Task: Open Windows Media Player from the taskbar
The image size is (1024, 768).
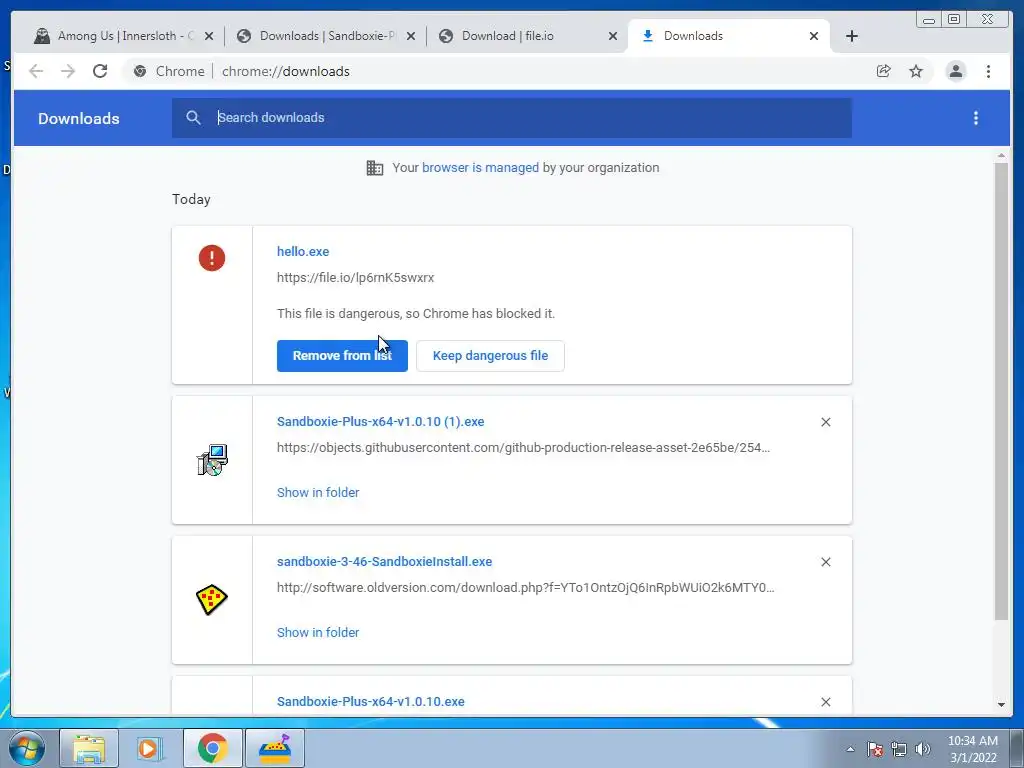Action: (149, 748)
